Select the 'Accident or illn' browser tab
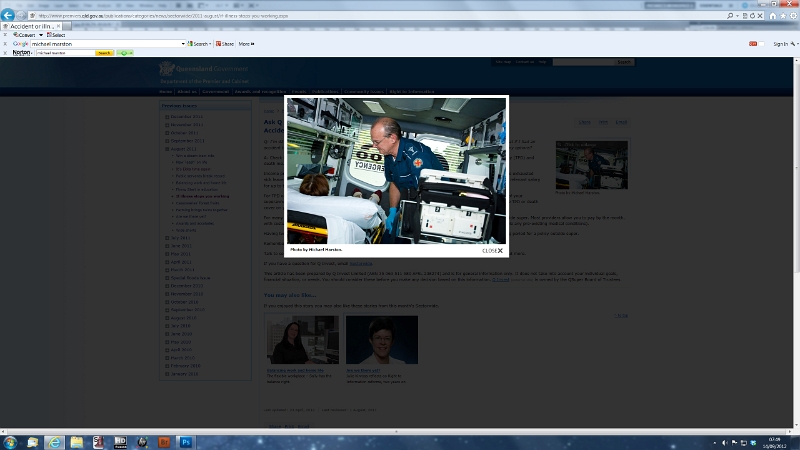 coord(31,26)
